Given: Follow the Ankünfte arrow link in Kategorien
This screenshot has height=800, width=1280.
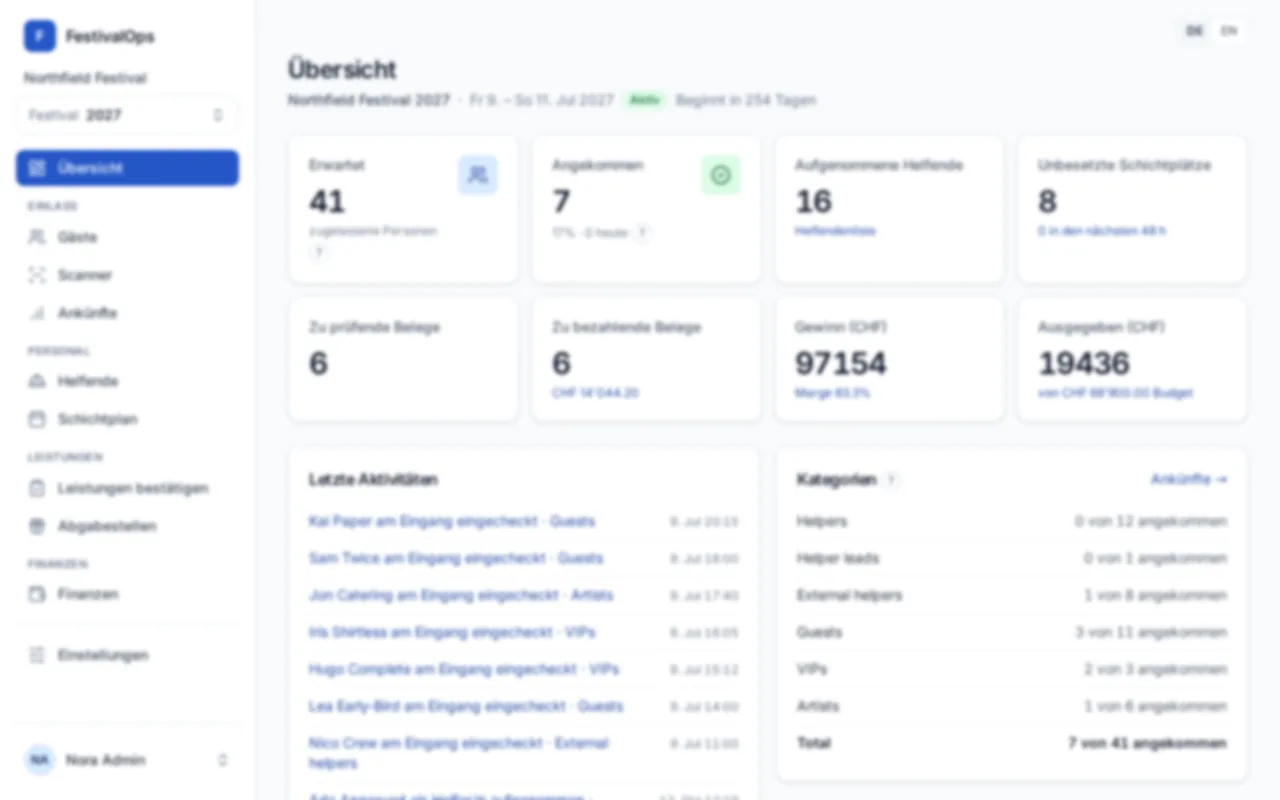Looking at the screenshot, I should (x=1189, y=480).
